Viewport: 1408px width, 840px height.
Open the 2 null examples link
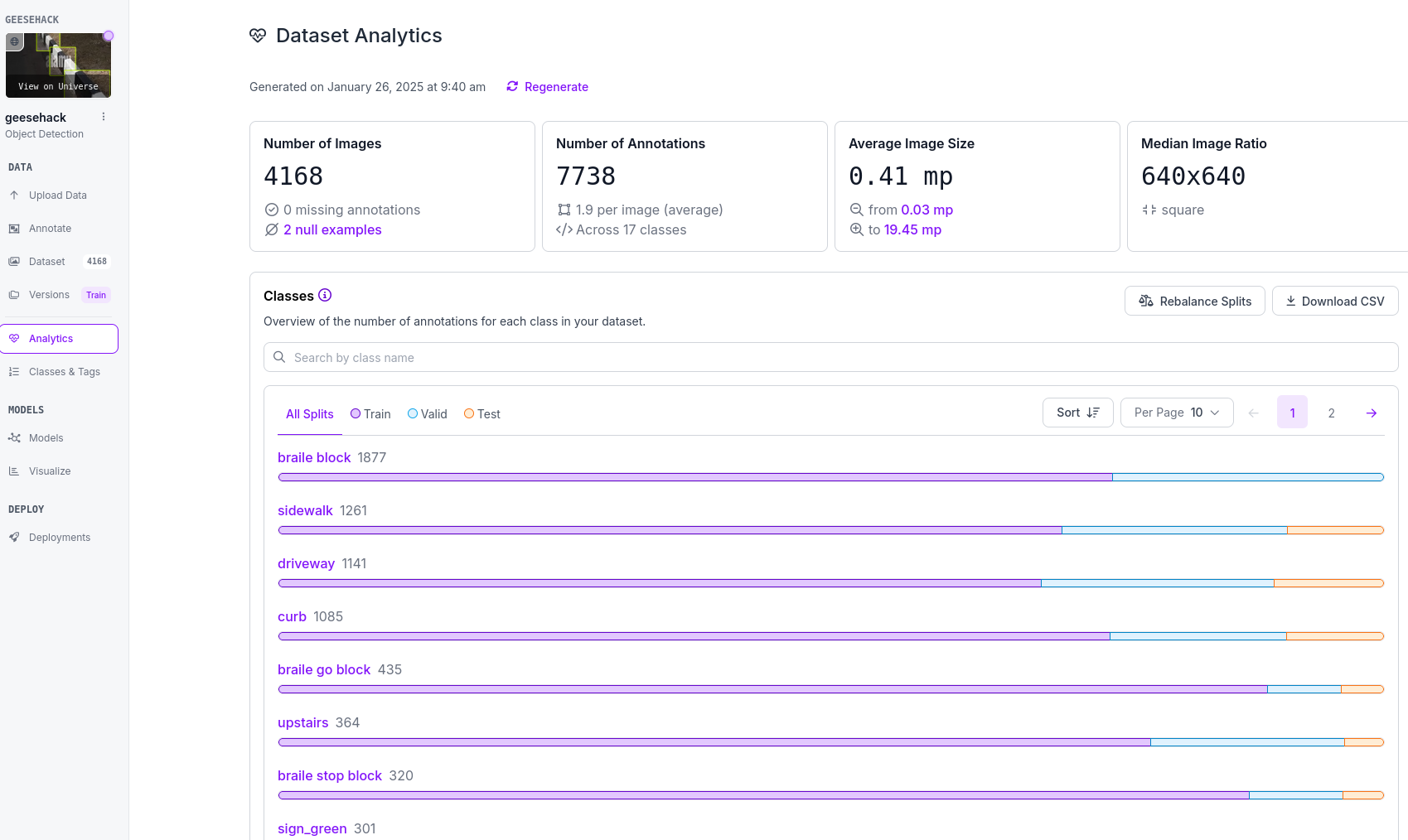point(332,229)
